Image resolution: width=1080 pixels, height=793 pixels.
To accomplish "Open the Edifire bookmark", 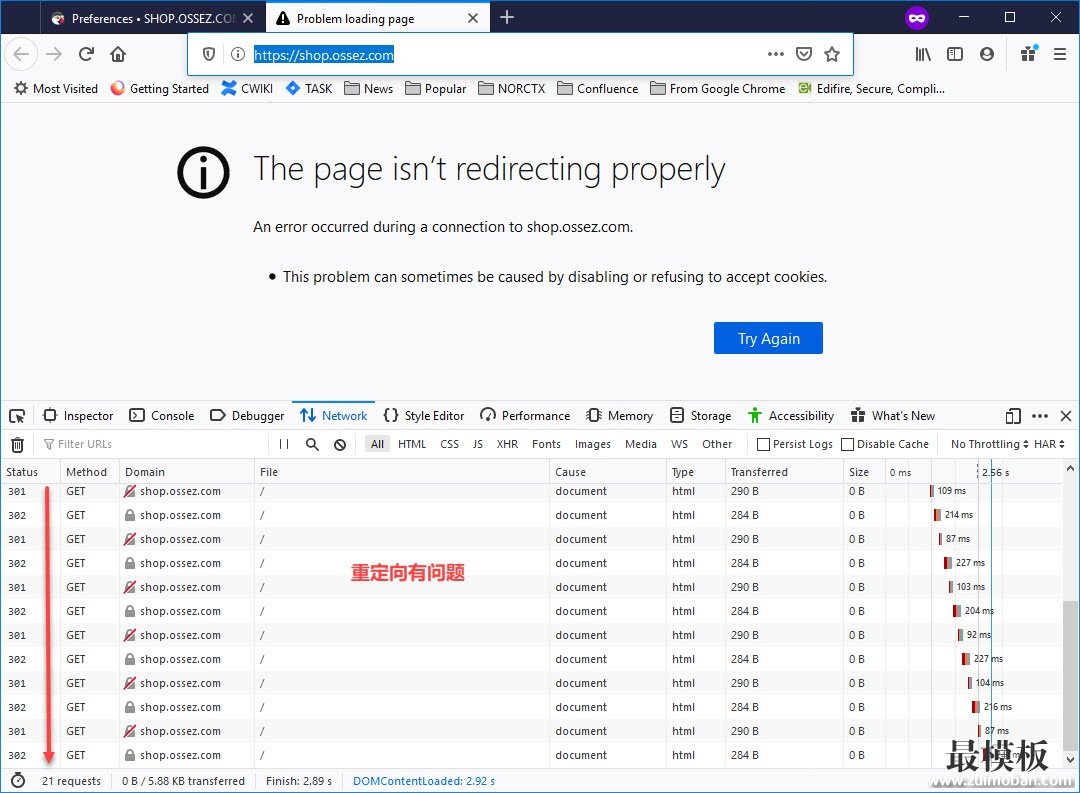I will [x=871, y=89].
